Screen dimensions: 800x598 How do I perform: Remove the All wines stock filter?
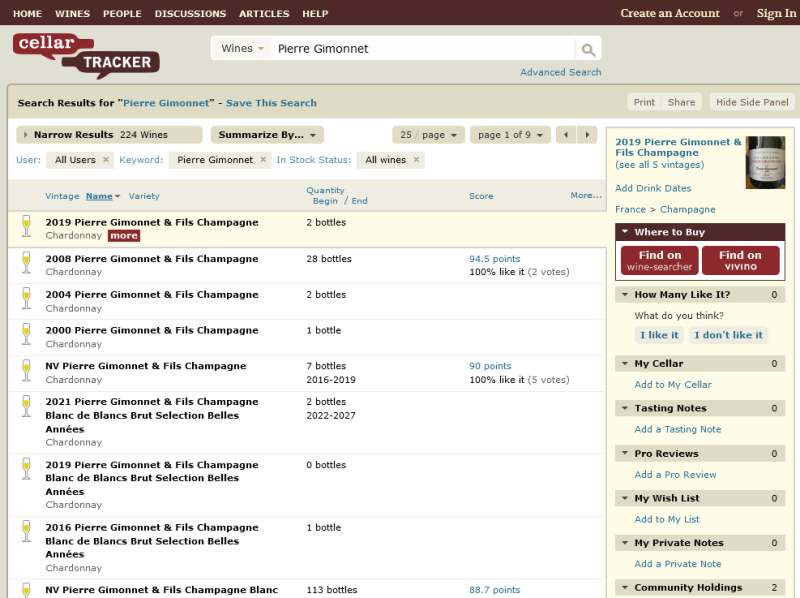coord(416,160)
